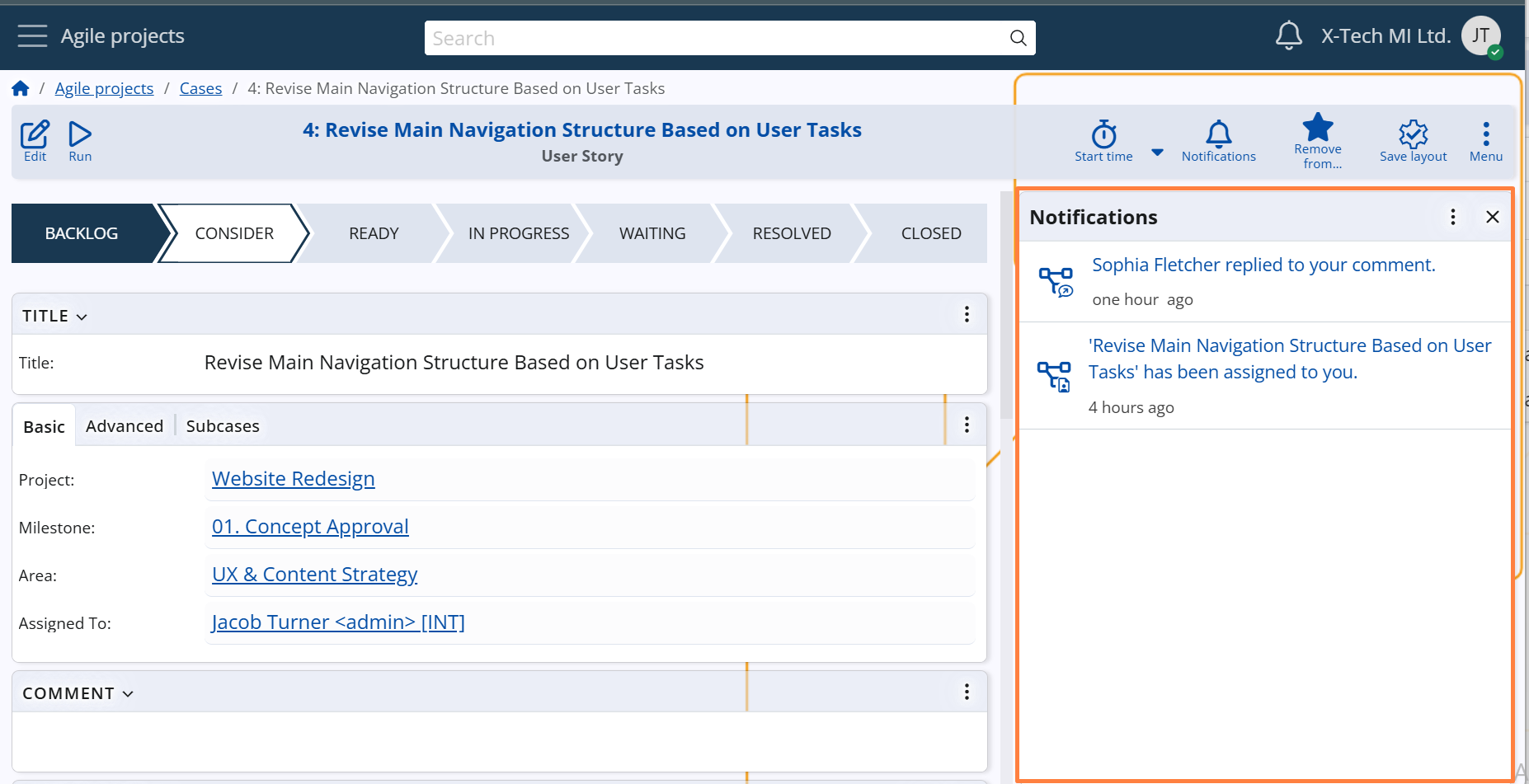Click the bell icon in top header
This screenshot has width=1529, height=784.
[1288, 35]
